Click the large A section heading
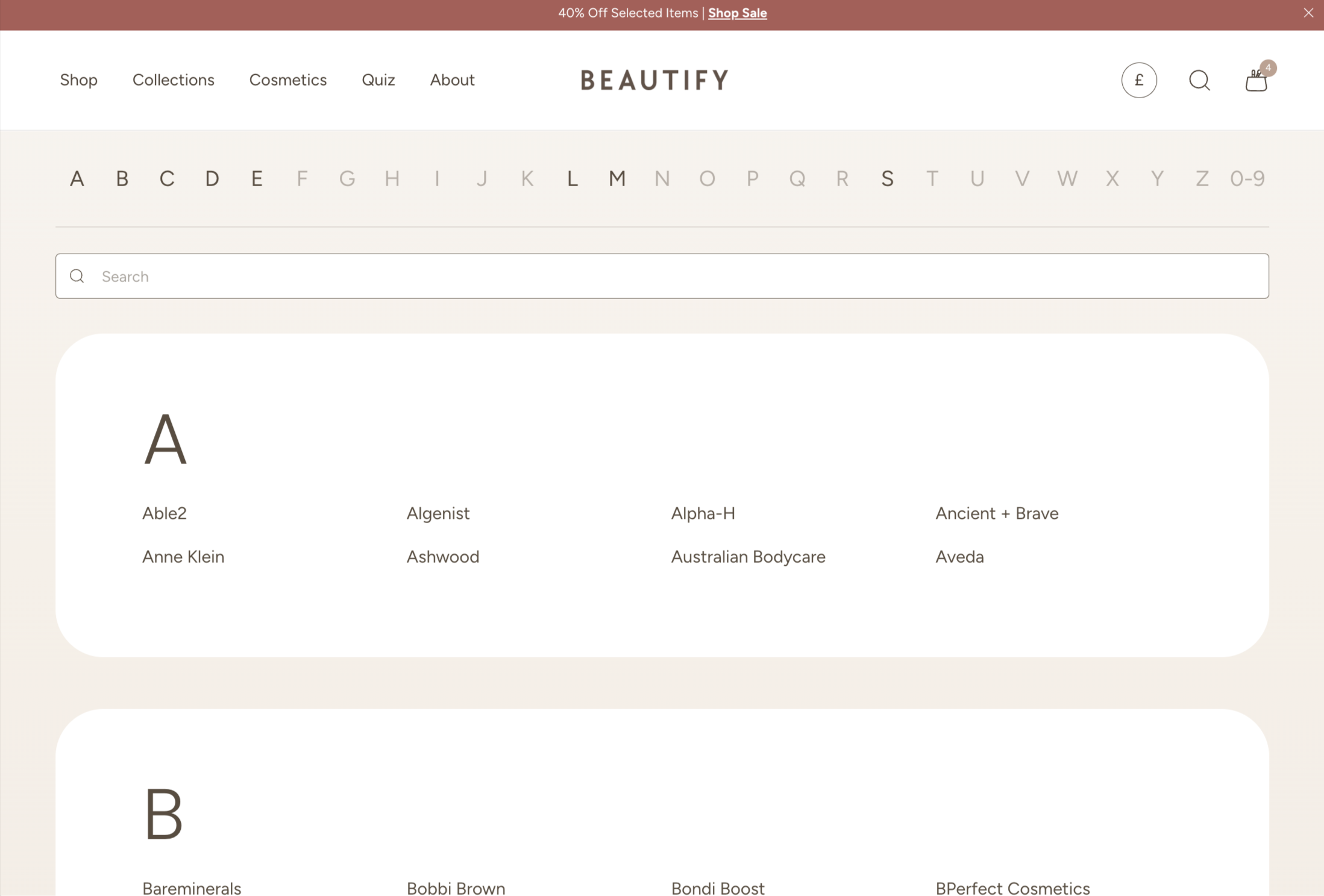This screenshot has height=896, width=1324. (x=166, y=439)
